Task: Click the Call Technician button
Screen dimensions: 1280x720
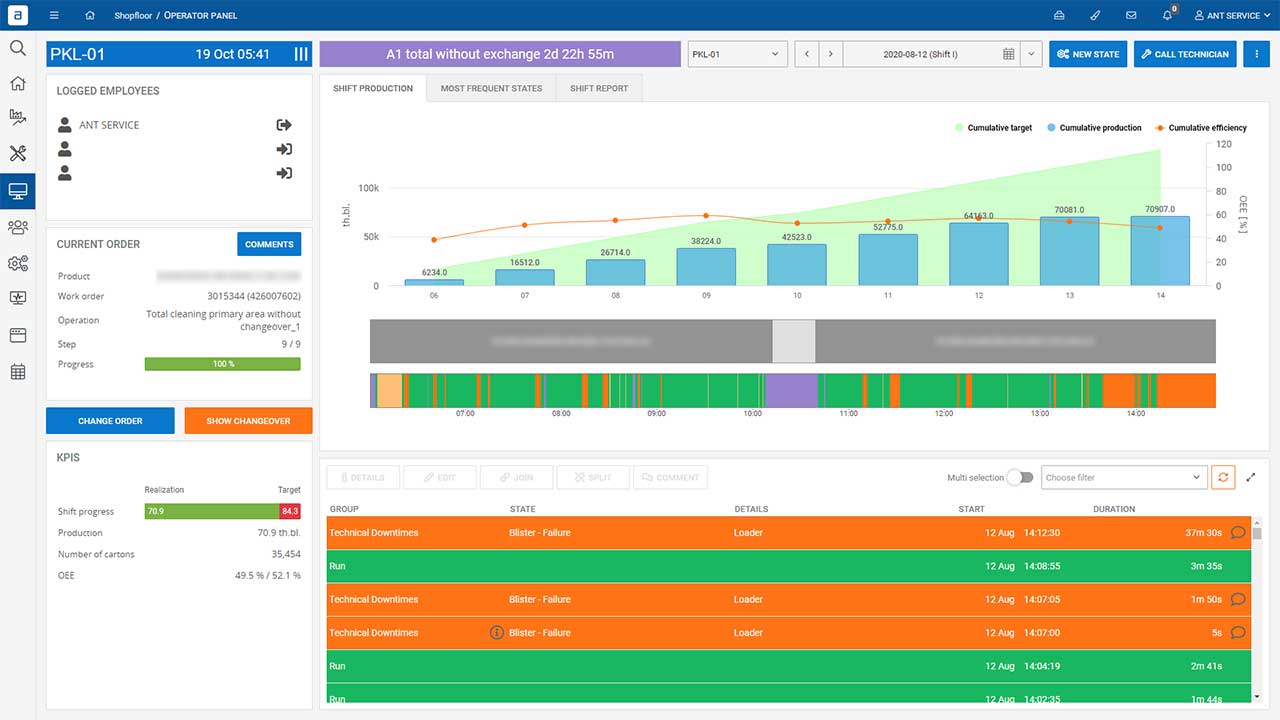Action: point(1185,54)
